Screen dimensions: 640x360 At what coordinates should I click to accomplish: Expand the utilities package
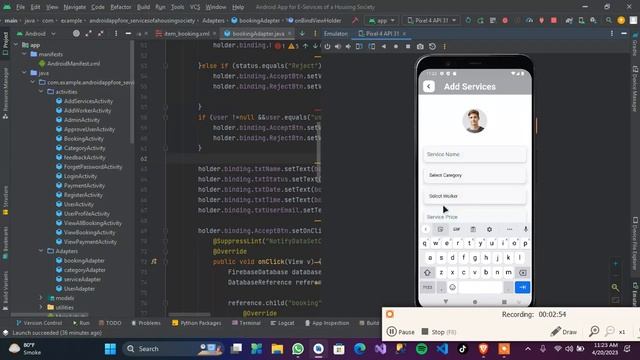(41, 307)
